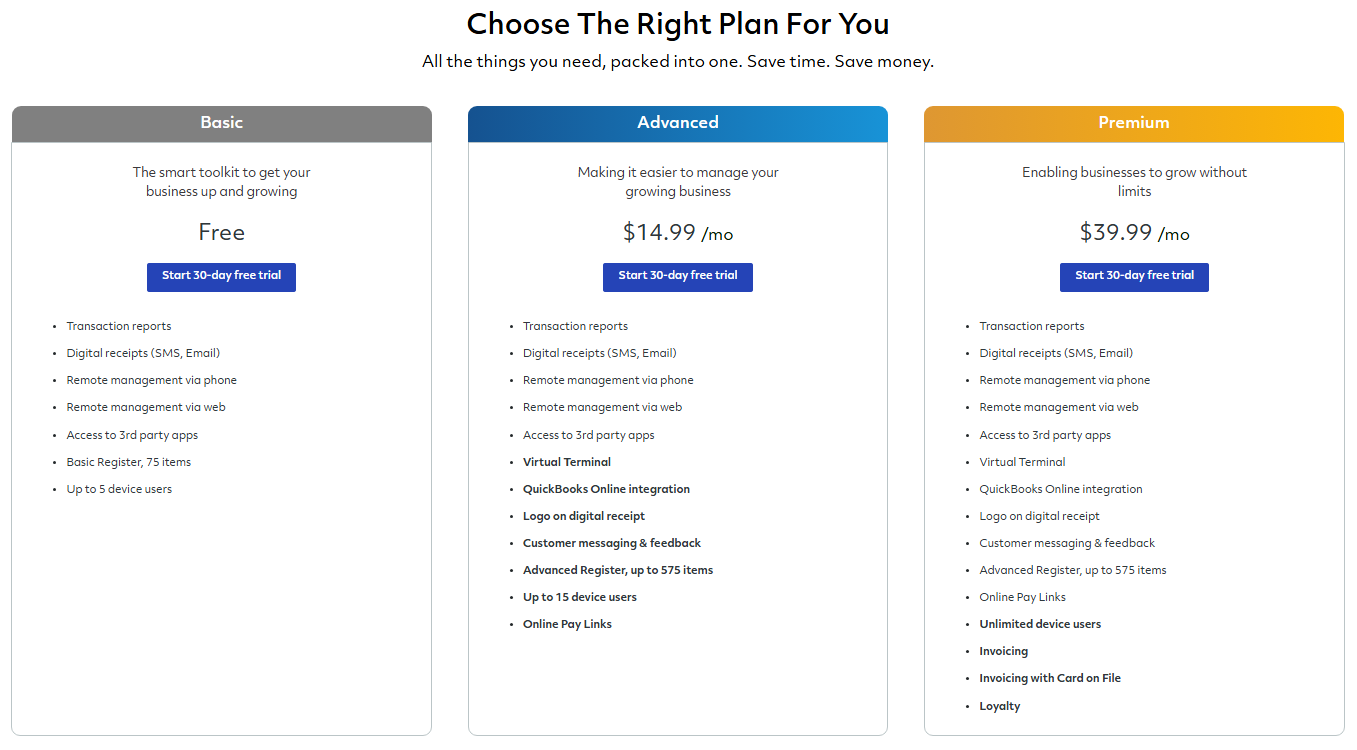The height and width of the screenshot is (750, 1357).
Task: Click 'Unlimited device users' in Premium plan
Action: point(1040,624)
